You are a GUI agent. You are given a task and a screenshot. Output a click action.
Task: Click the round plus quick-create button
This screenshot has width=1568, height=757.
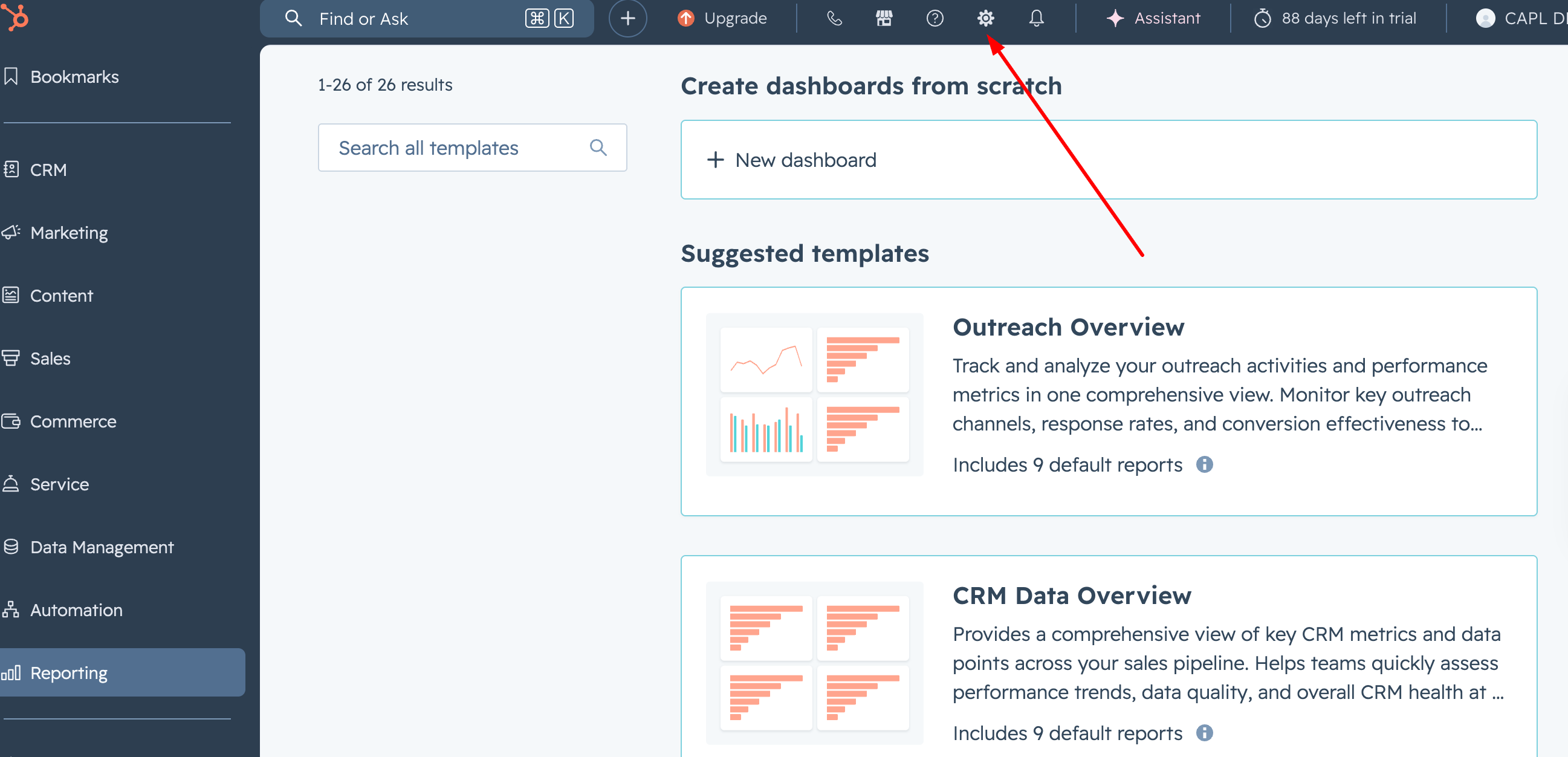point(627,18)
